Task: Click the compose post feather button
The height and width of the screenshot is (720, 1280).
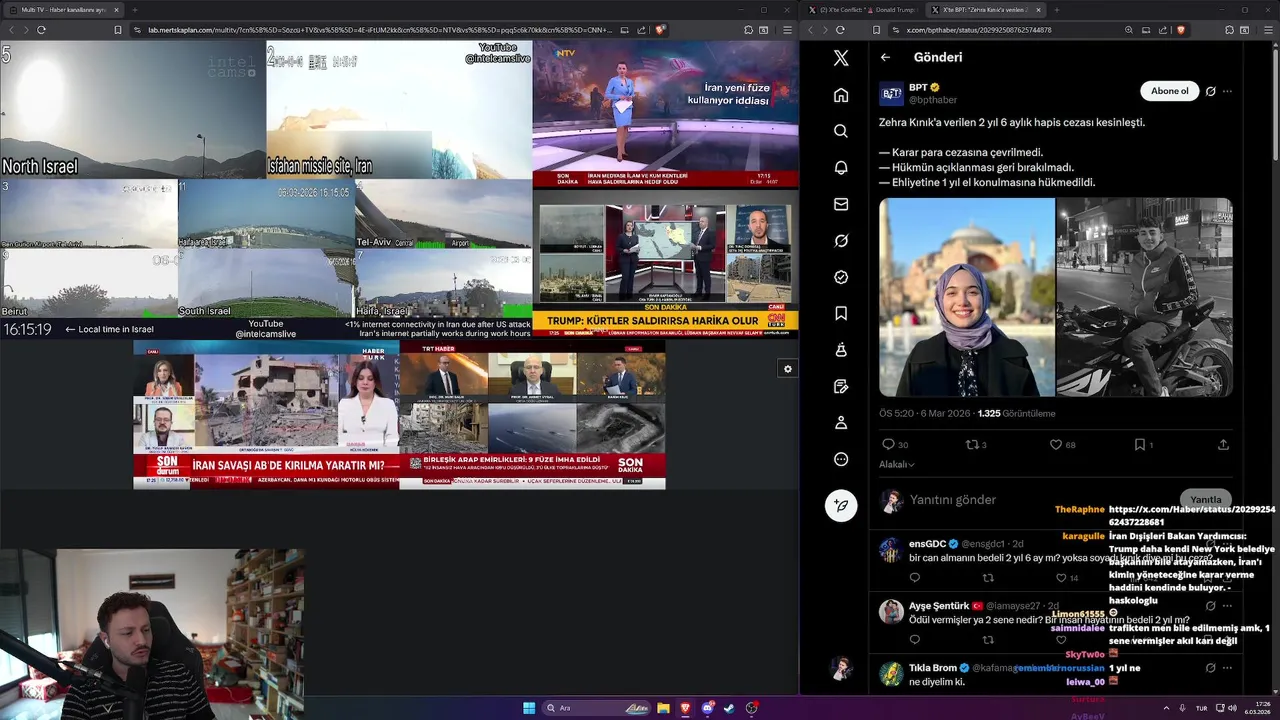Action: pyautogui.click(x=841, y=505)
